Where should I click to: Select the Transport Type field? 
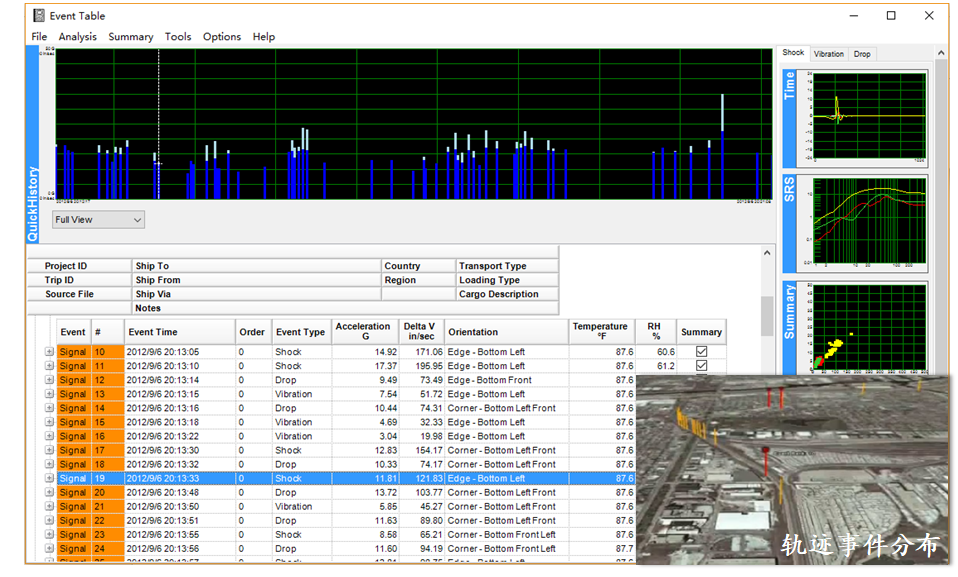click(x=507, y=266)
